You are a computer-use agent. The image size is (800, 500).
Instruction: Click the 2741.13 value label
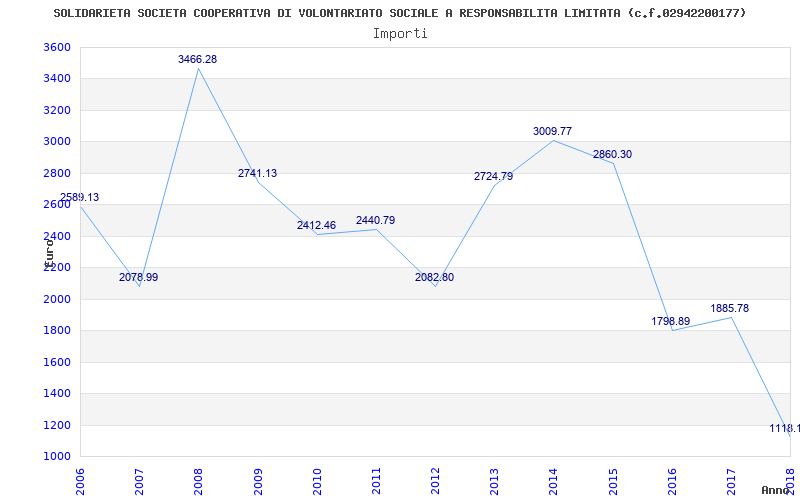[x=258, y=173]
